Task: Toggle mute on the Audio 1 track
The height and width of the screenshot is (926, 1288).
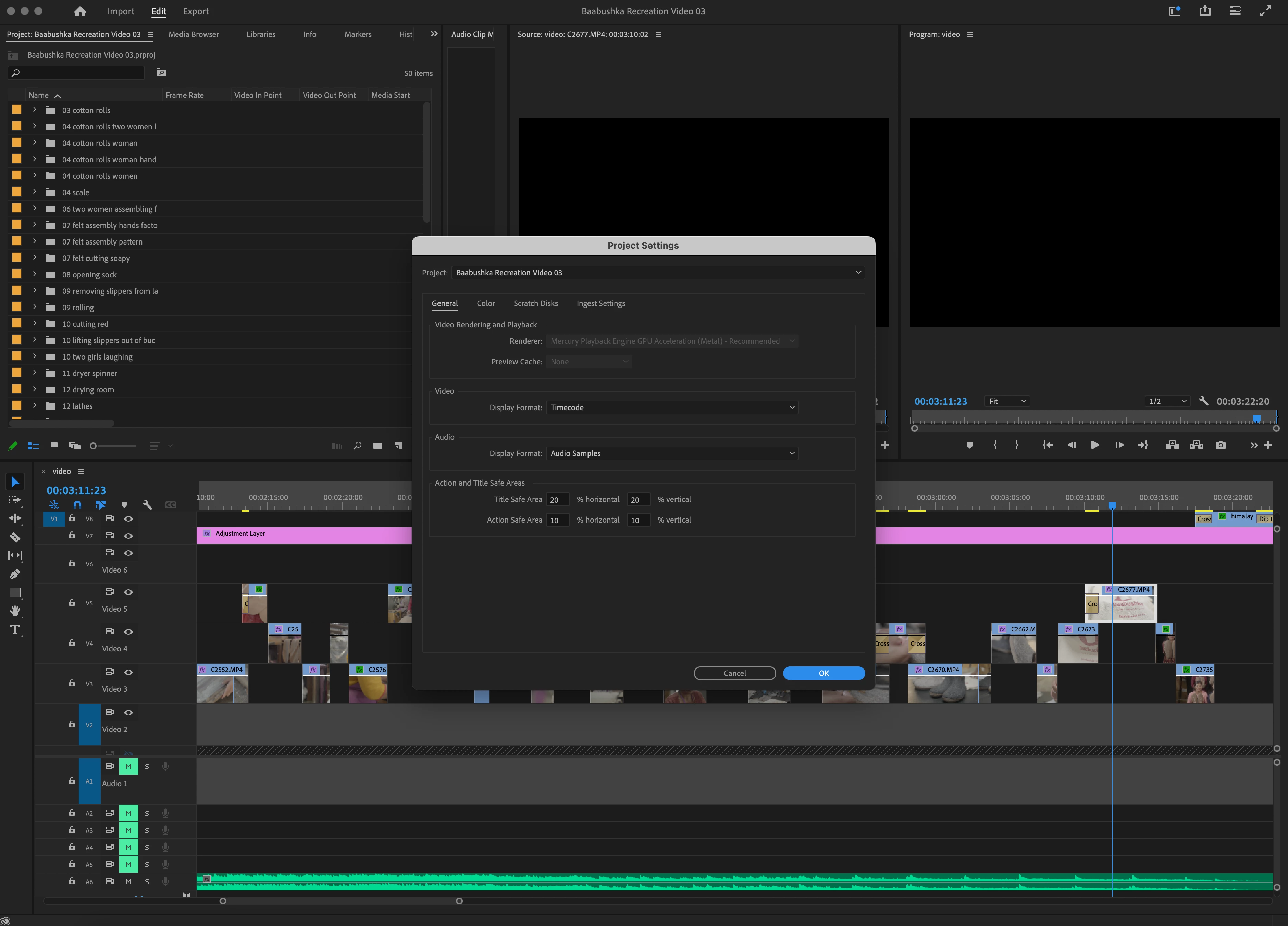Action: tap(128, 766)
